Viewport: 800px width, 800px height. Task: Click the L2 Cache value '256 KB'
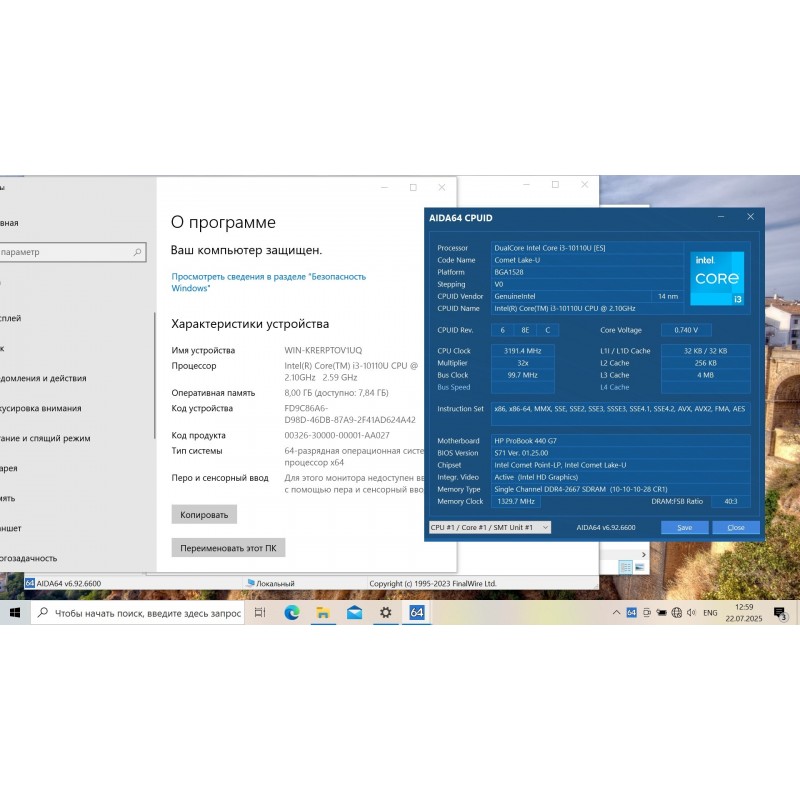click(706, 363)
